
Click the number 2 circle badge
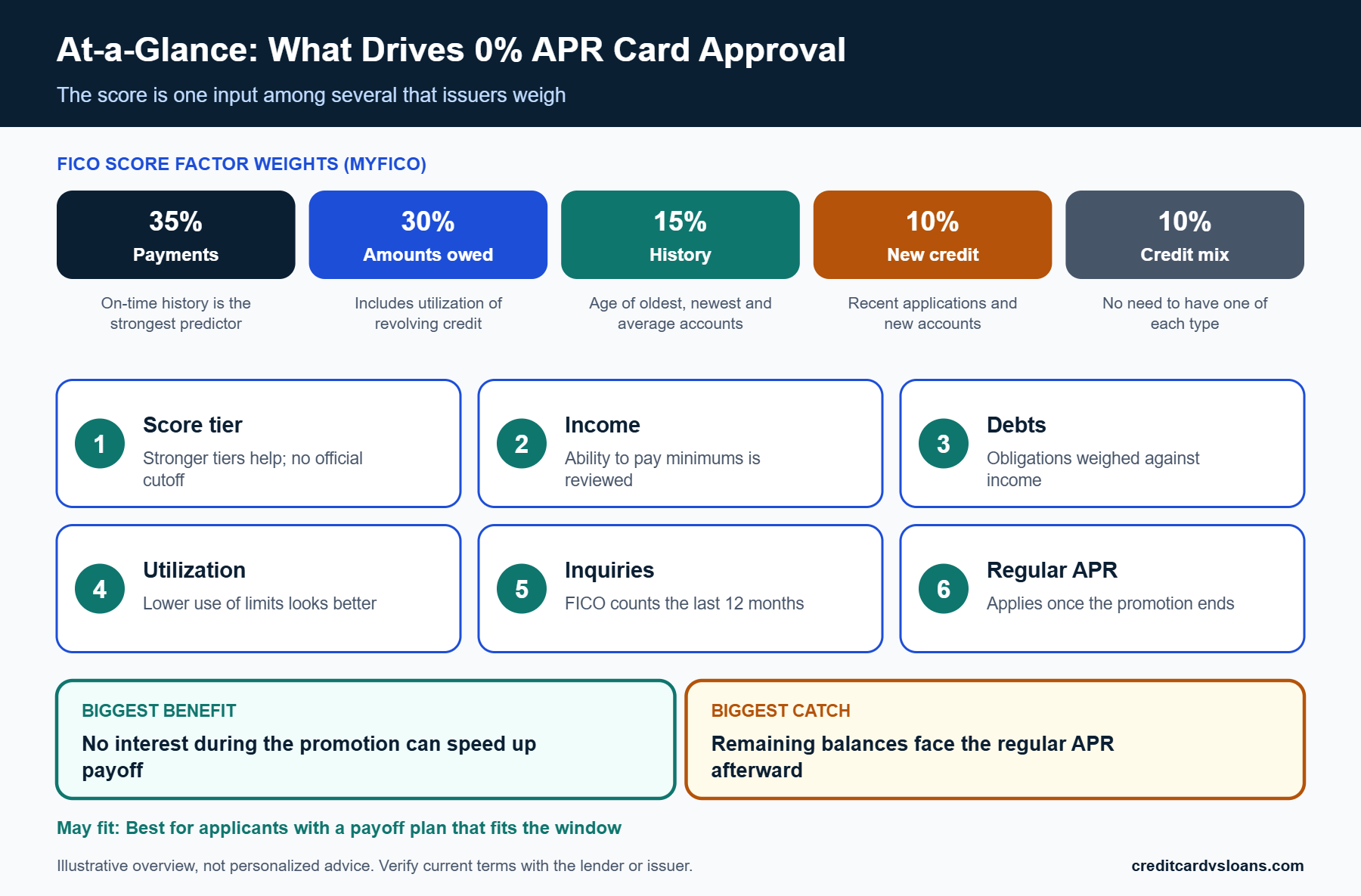pyautogui.click(x=522, y=444)
